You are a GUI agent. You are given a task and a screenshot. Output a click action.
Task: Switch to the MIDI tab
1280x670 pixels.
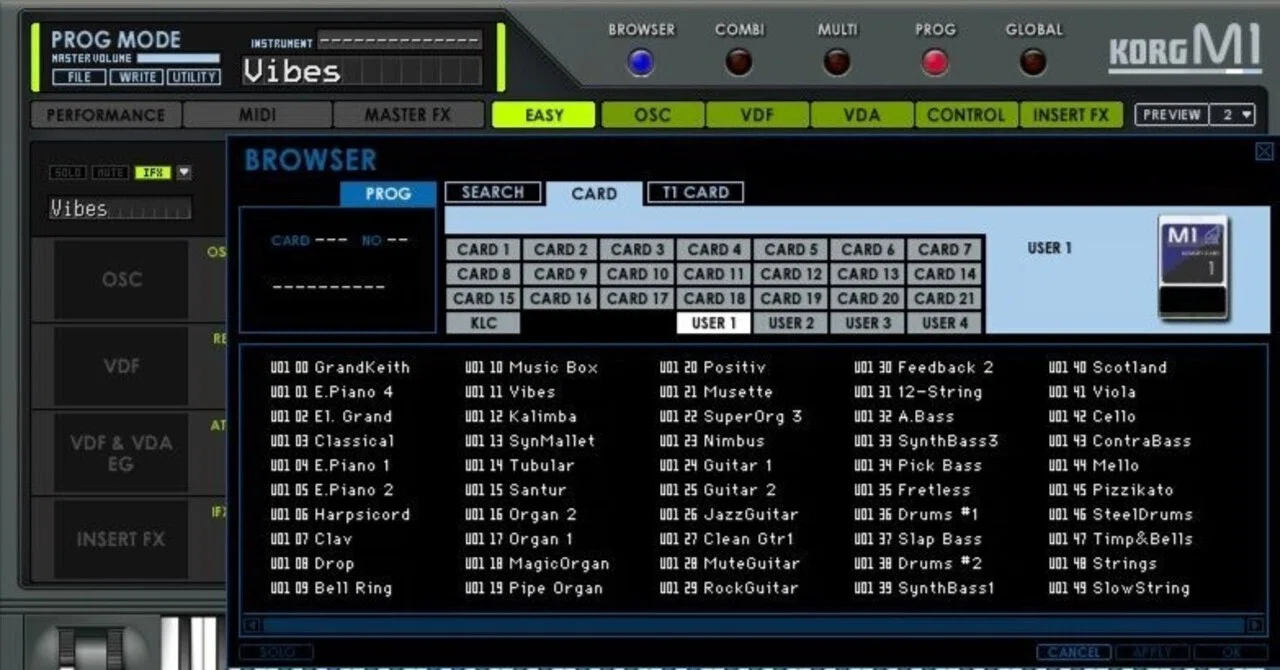pyautogui.click(x=257, y=115)
